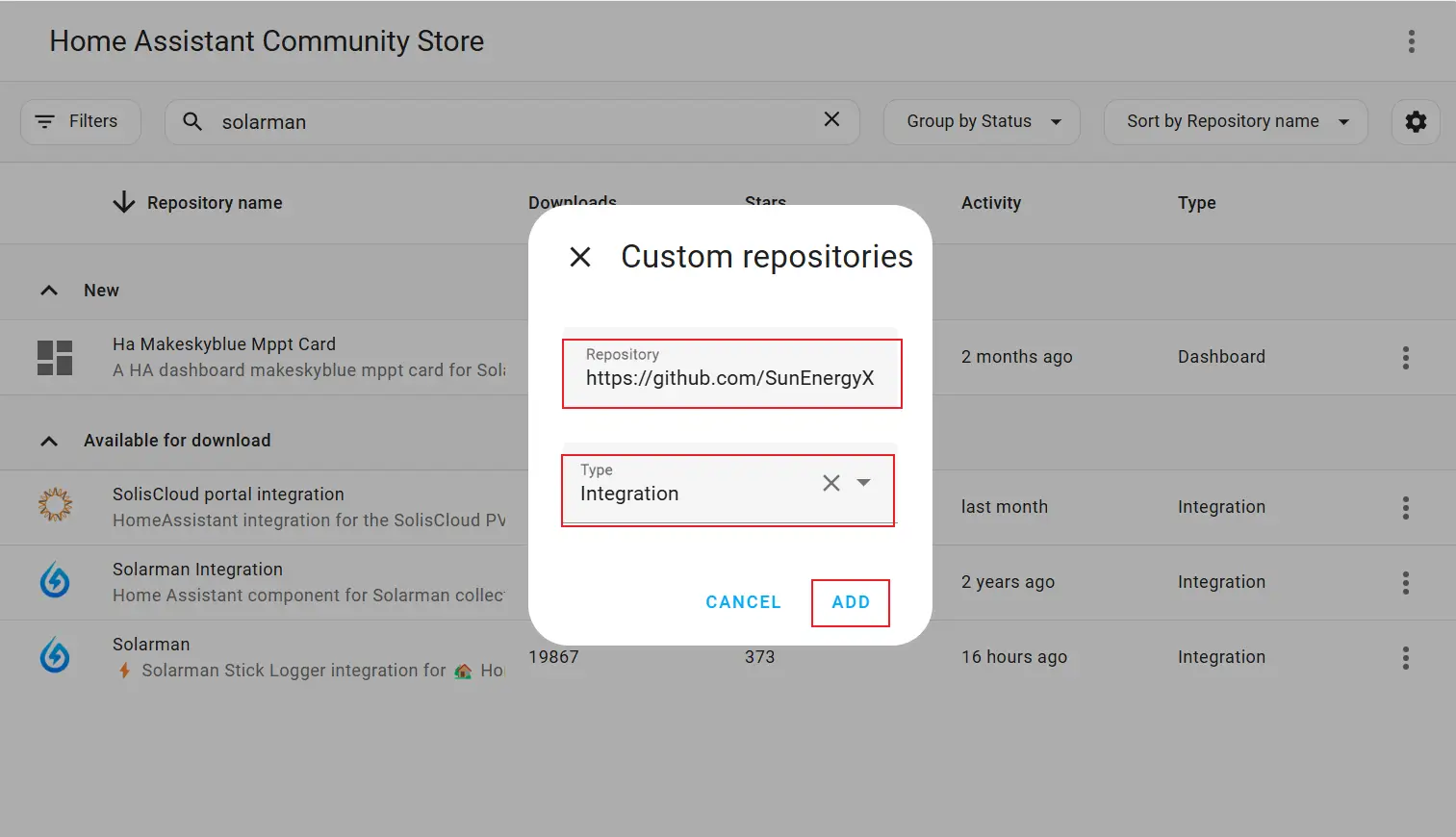Click CANCEL in the dialog
The image size is (1456, 837).
(x=743, y=602)
